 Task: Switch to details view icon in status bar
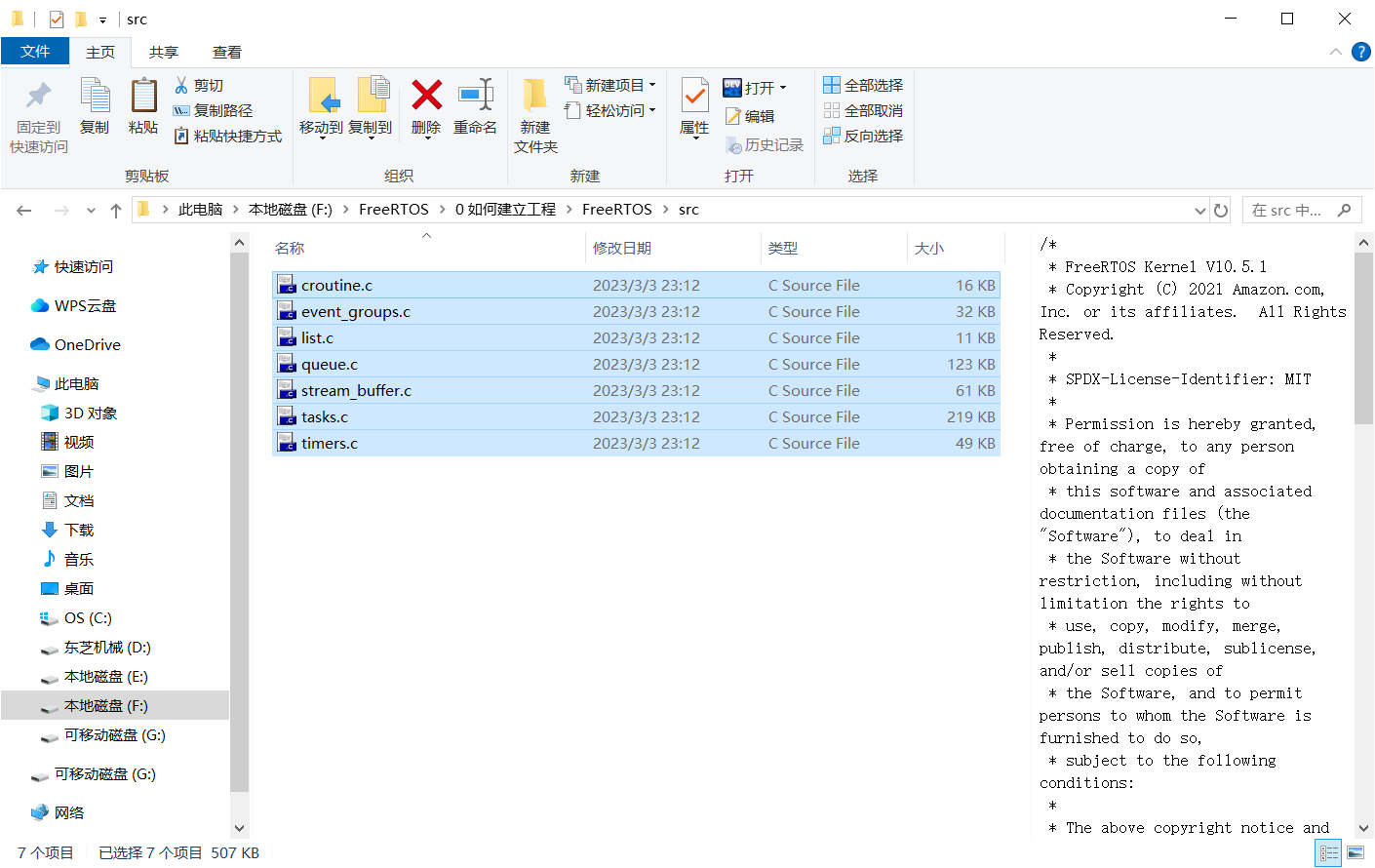coord(1328,853)
